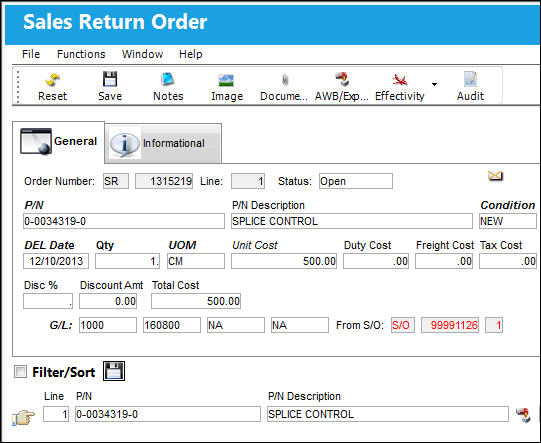Viewport: 541px width, 443px height.
Task: Click the P/N field in General tab
Action: click(x=124, y=221)
